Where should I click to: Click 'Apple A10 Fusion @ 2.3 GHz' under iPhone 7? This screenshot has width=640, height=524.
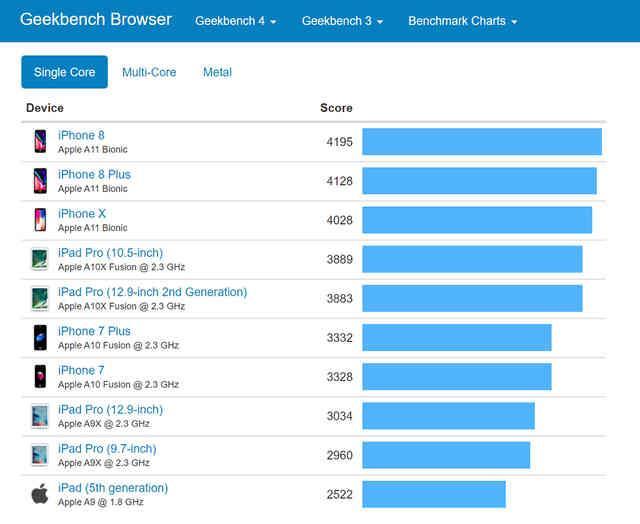point(118,384)
